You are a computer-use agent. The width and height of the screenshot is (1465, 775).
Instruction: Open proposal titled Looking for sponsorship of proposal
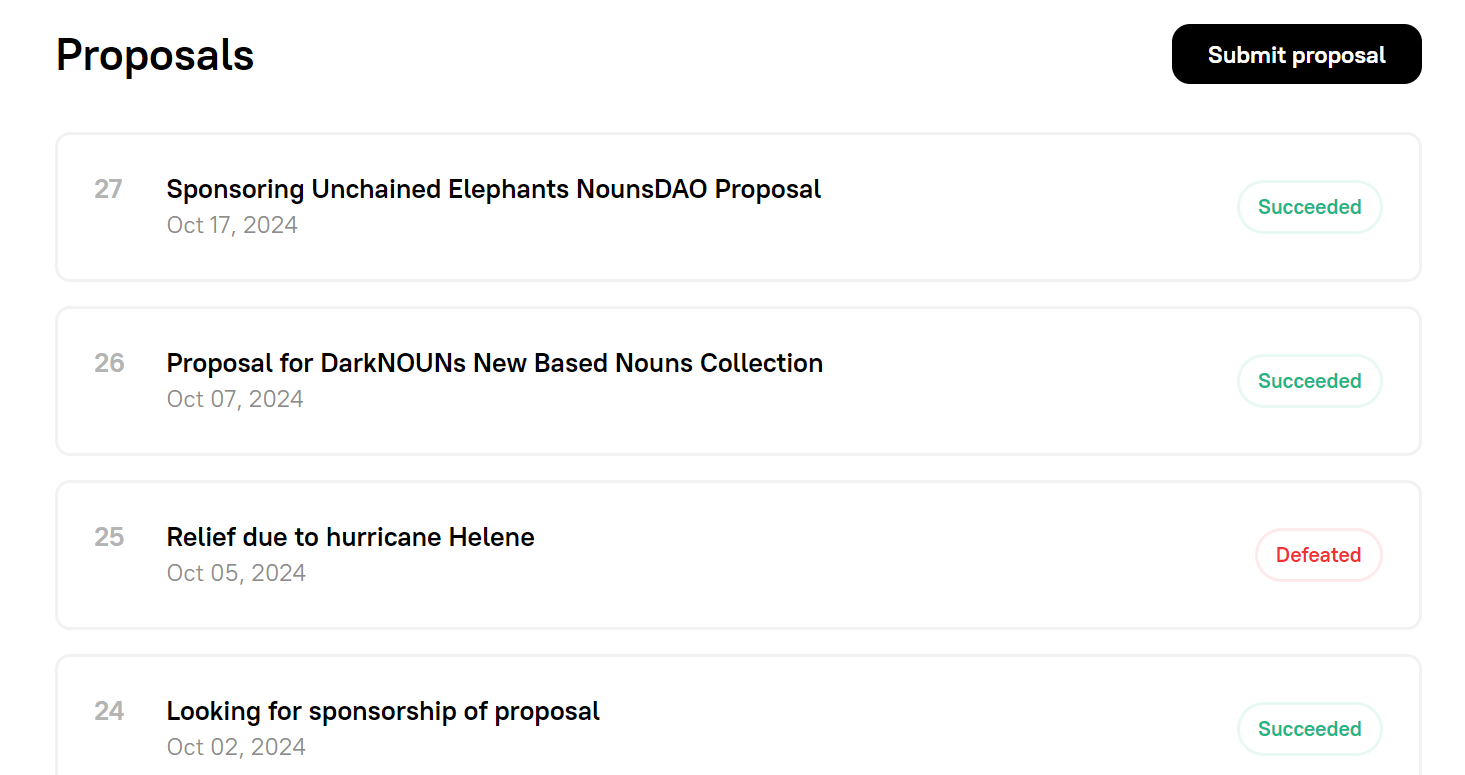[383, 711]
